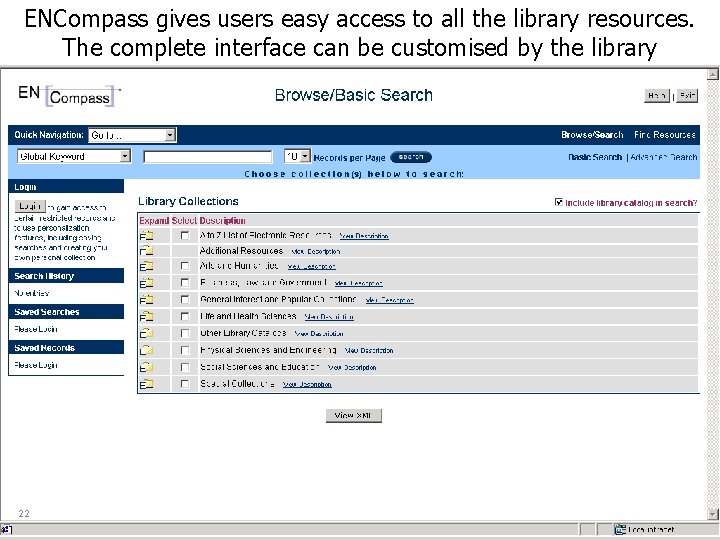Screen dimensions: 720x540
Task: Expand the General Interest and Popular Collections folder
Action: click(146, 300)
